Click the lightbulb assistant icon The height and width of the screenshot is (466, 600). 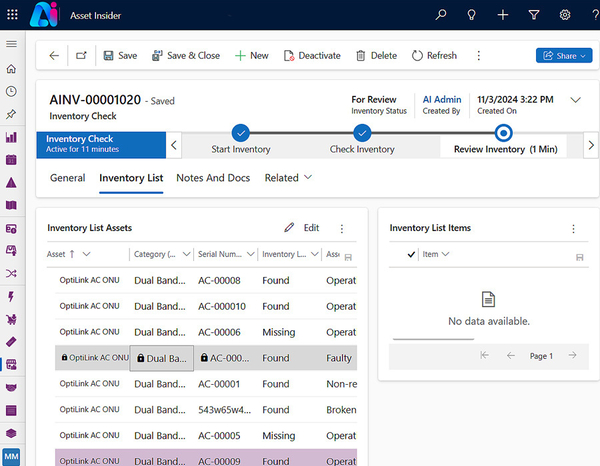point(471,15)
